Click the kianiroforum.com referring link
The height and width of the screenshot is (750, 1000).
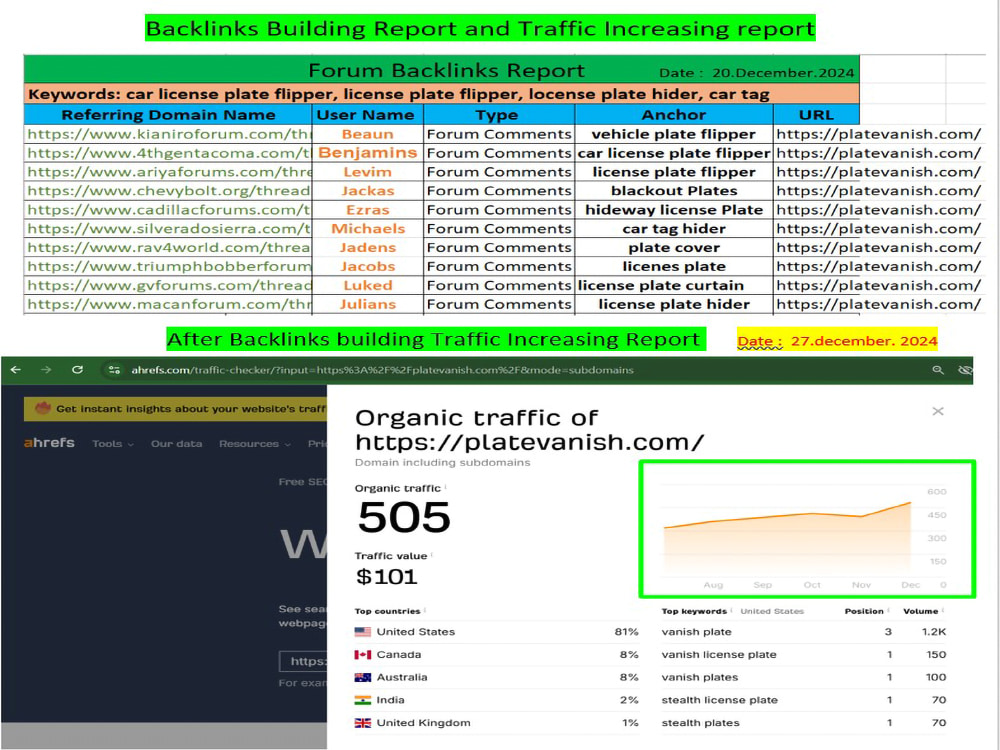coord(169,134)
